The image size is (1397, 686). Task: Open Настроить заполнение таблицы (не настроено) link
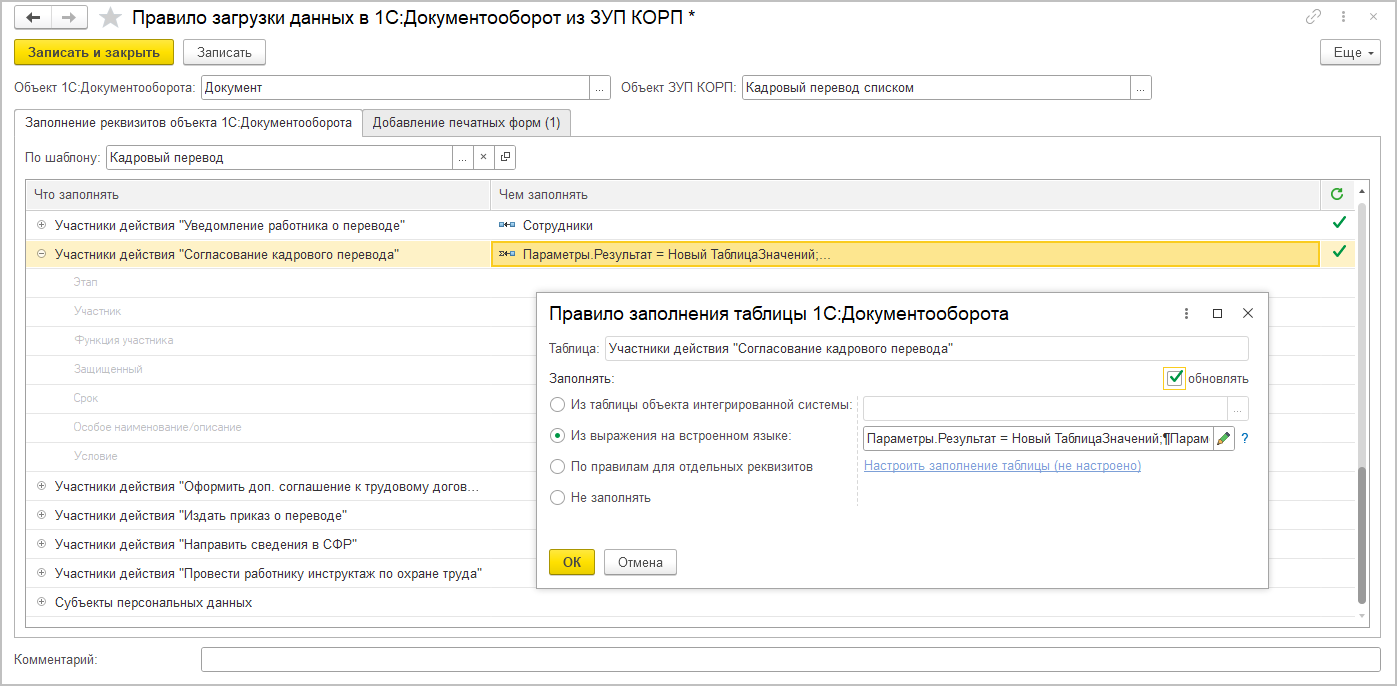tap(1002, 466)
